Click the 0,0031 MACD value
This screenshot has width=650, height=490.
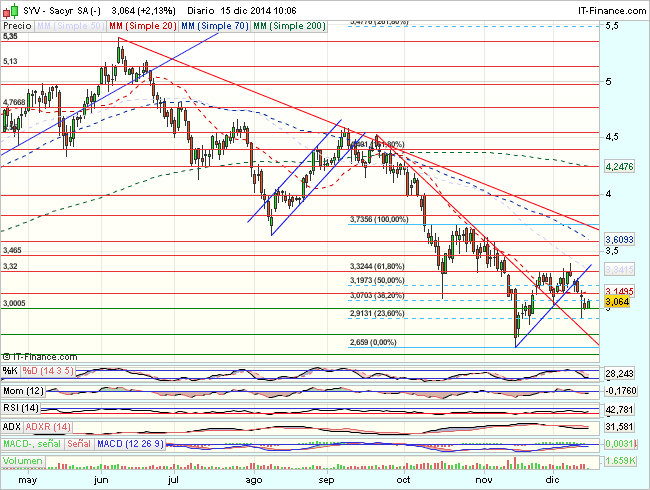[x=619, y=444]
